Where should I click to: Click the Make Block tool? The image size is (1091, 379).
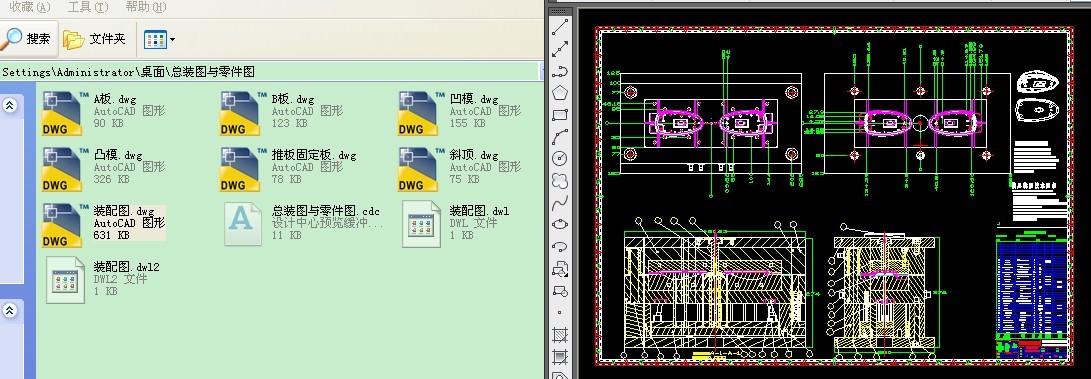click(559, 291)
